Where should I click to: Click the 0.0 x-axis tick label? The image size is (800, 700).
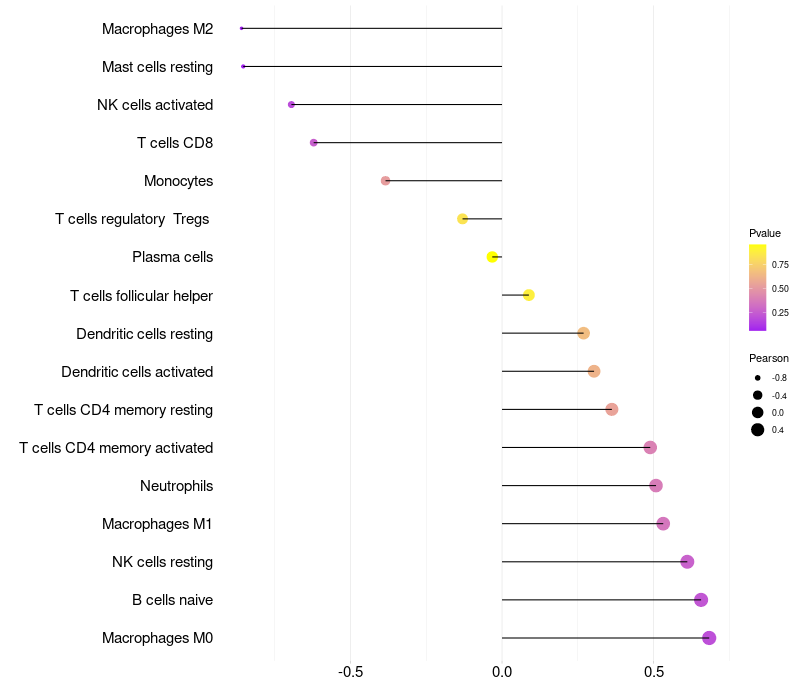[502, 672]
